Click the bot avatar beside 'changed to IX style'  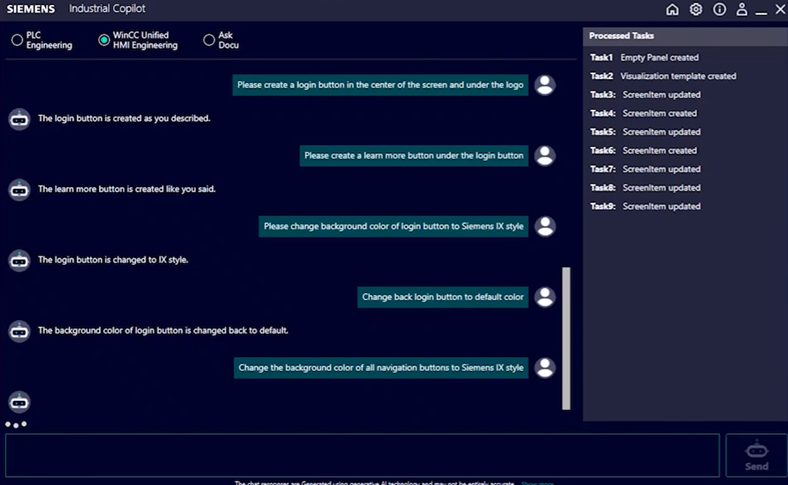19,260
